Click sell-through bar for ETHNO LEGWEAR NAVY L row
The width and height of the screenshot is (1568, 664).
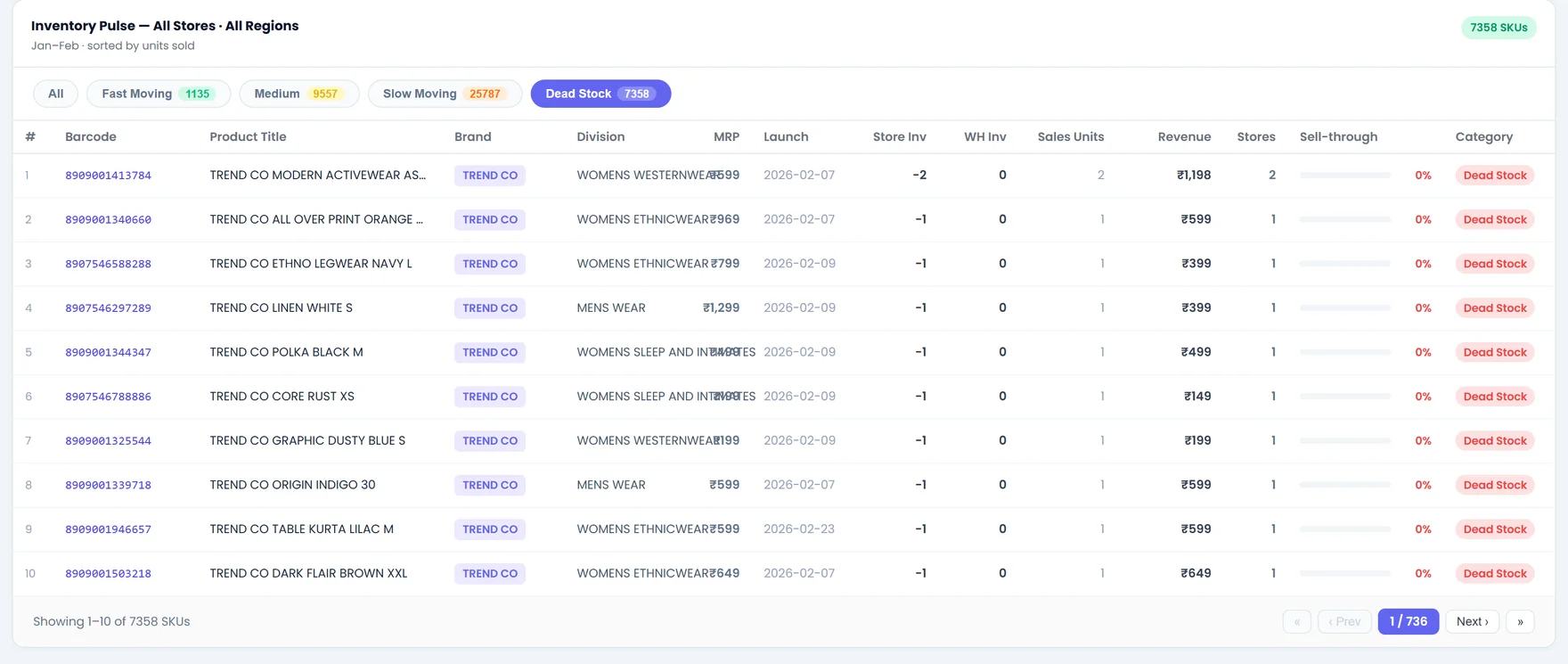click(1345, 264)
